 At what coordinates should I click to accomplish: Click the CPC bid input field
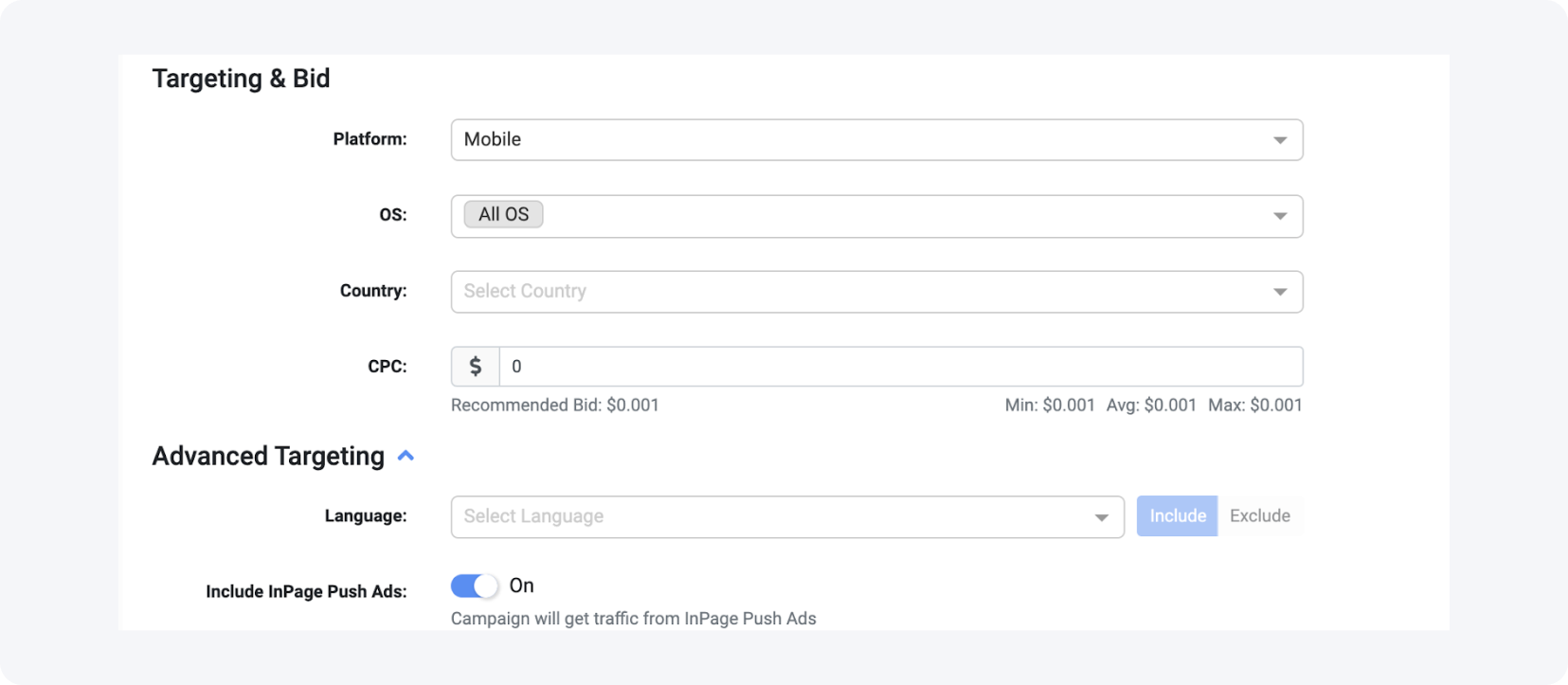(900, 367)
